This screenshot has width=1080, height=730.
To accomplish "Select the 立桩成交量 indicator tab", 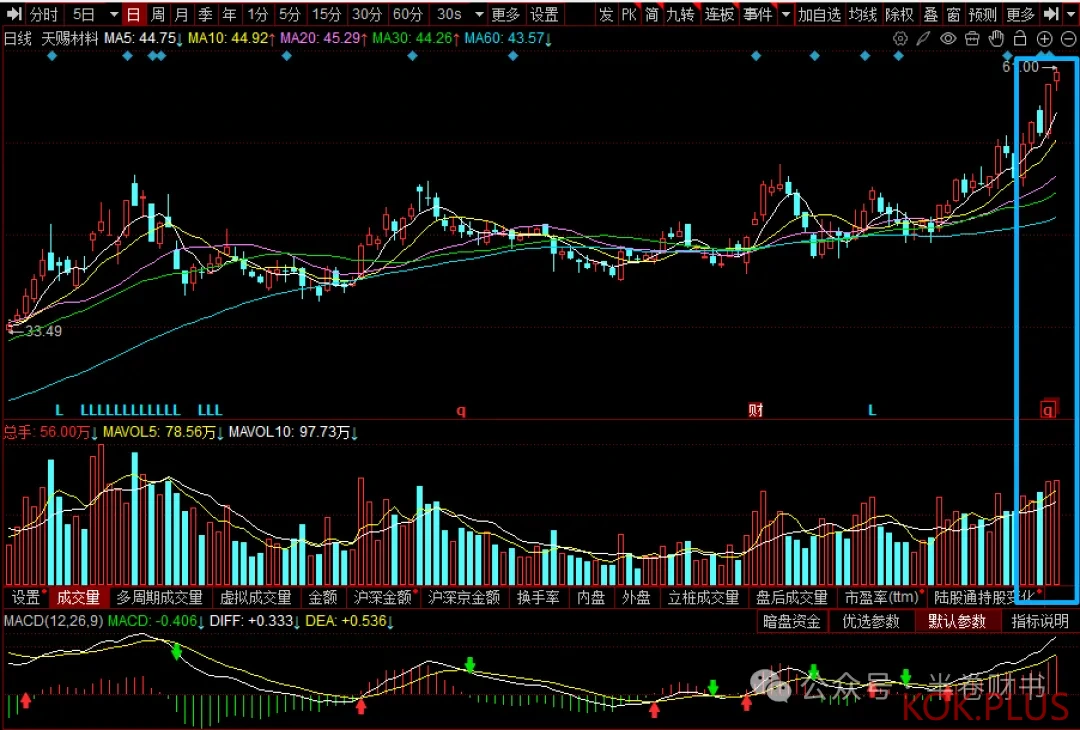I will pos(703,597).
